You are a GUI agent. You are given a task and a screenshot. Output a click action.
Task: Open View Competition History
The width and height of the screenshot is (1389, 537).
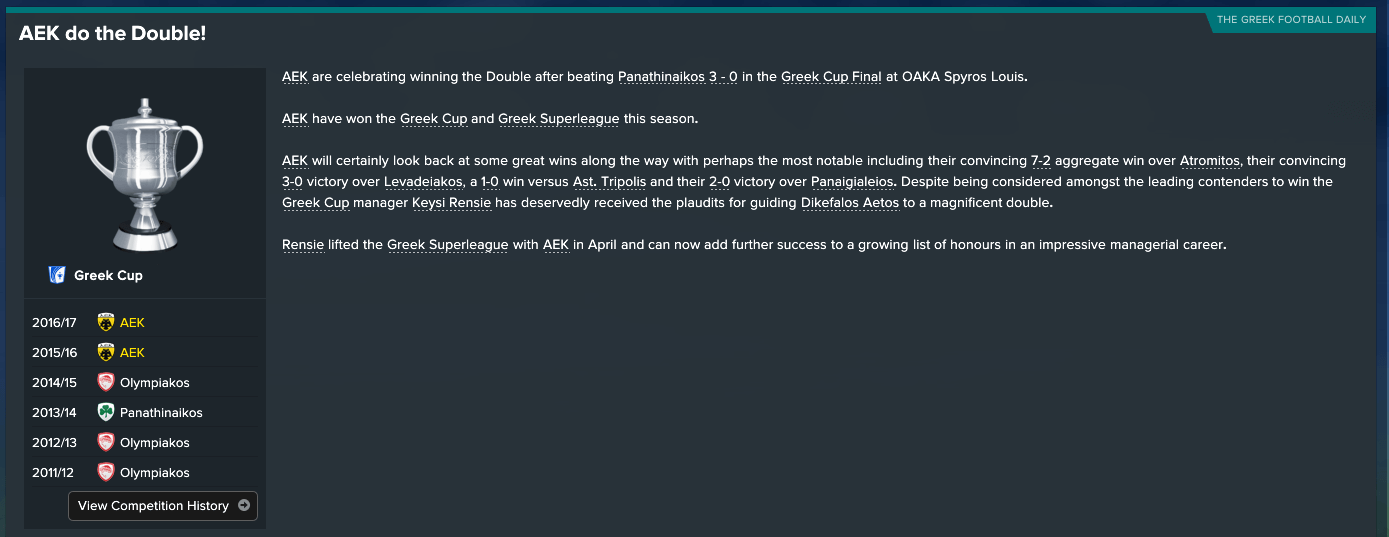coord(163,506)
